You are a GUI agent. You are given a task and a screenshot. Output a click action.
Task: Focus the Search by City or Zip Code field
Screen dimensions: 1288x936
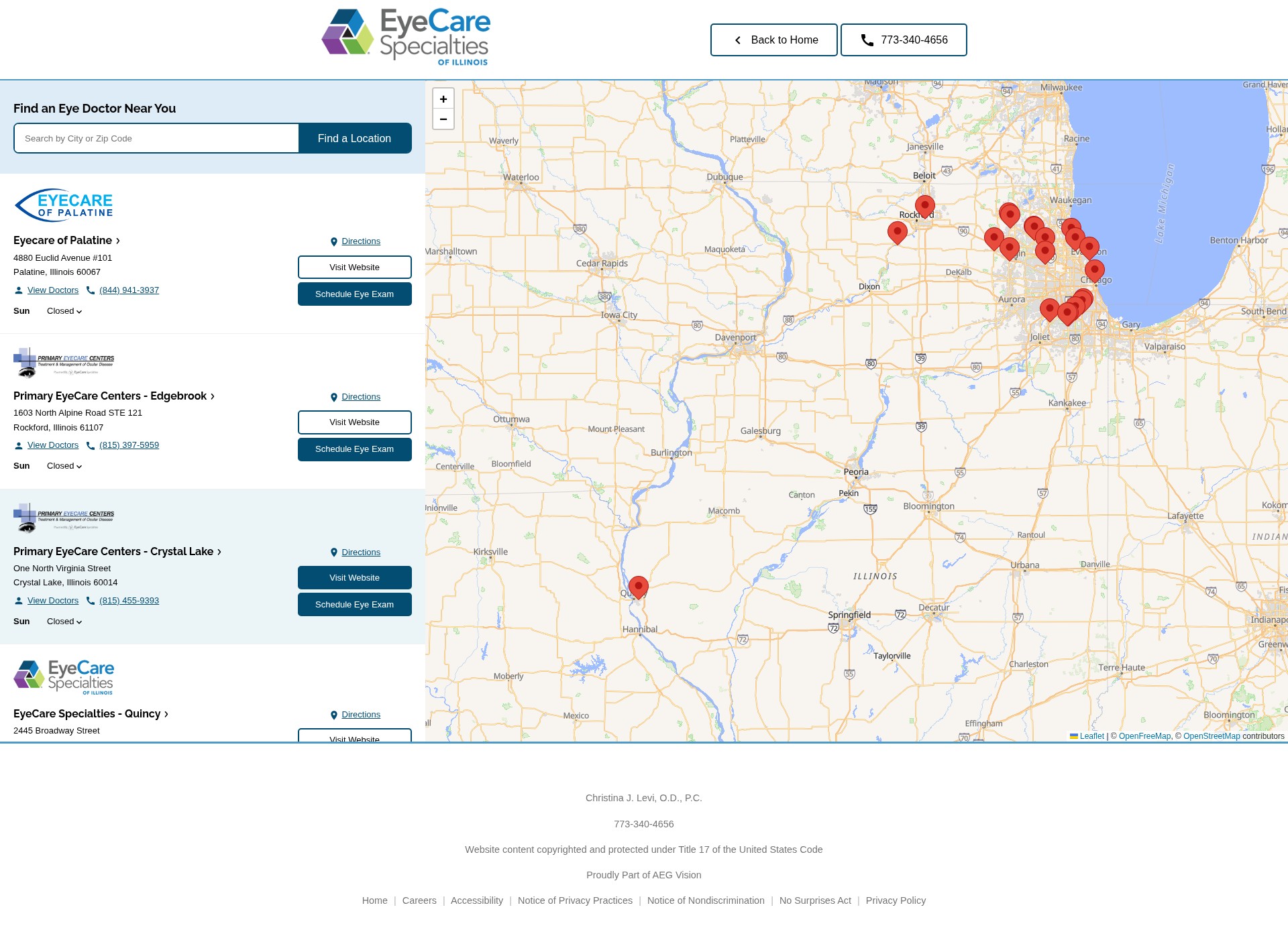click(x=156, y=138)
